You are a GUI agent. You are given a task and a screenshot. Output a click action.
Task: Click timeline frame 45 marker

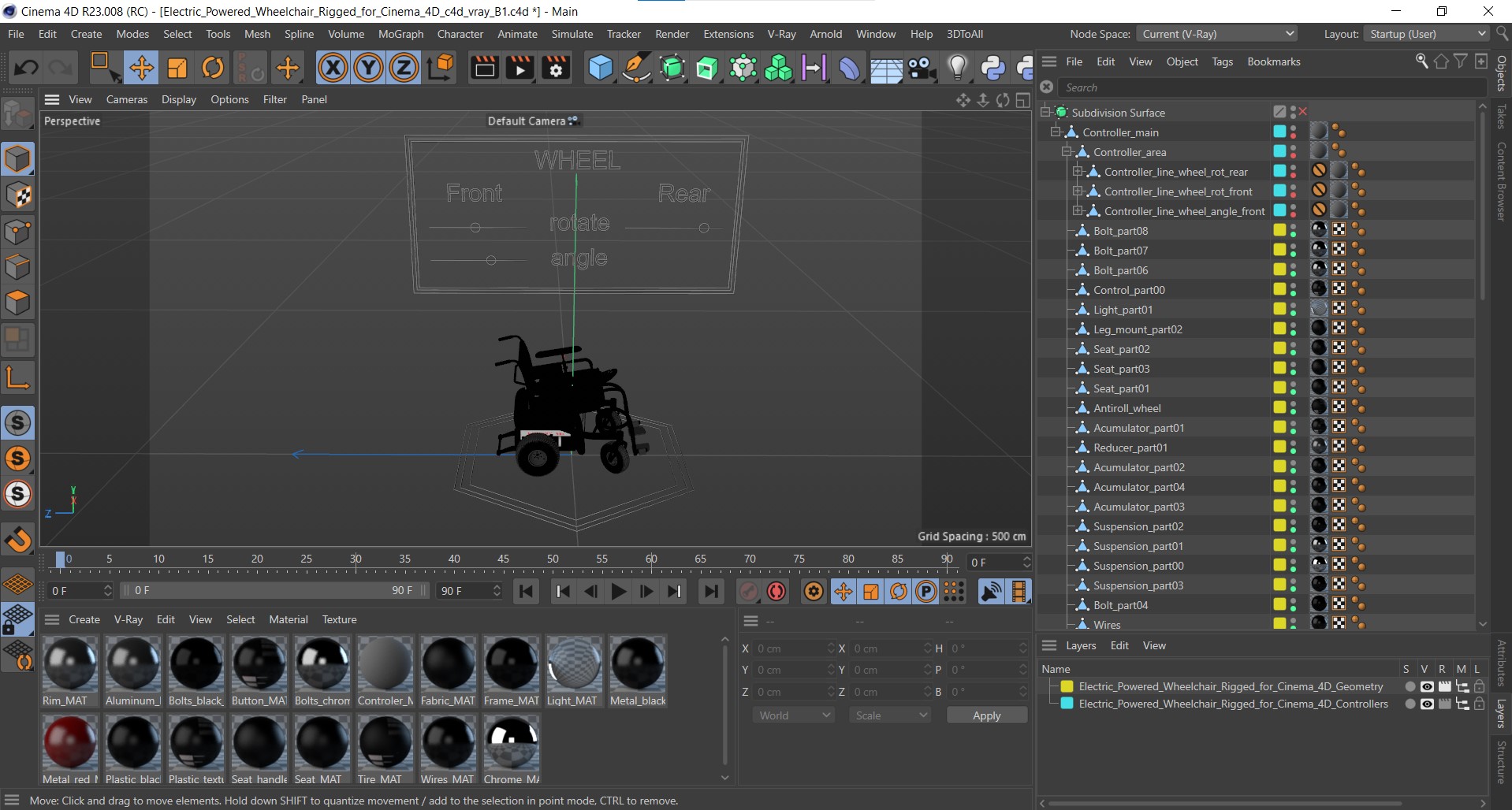point(503,559)
